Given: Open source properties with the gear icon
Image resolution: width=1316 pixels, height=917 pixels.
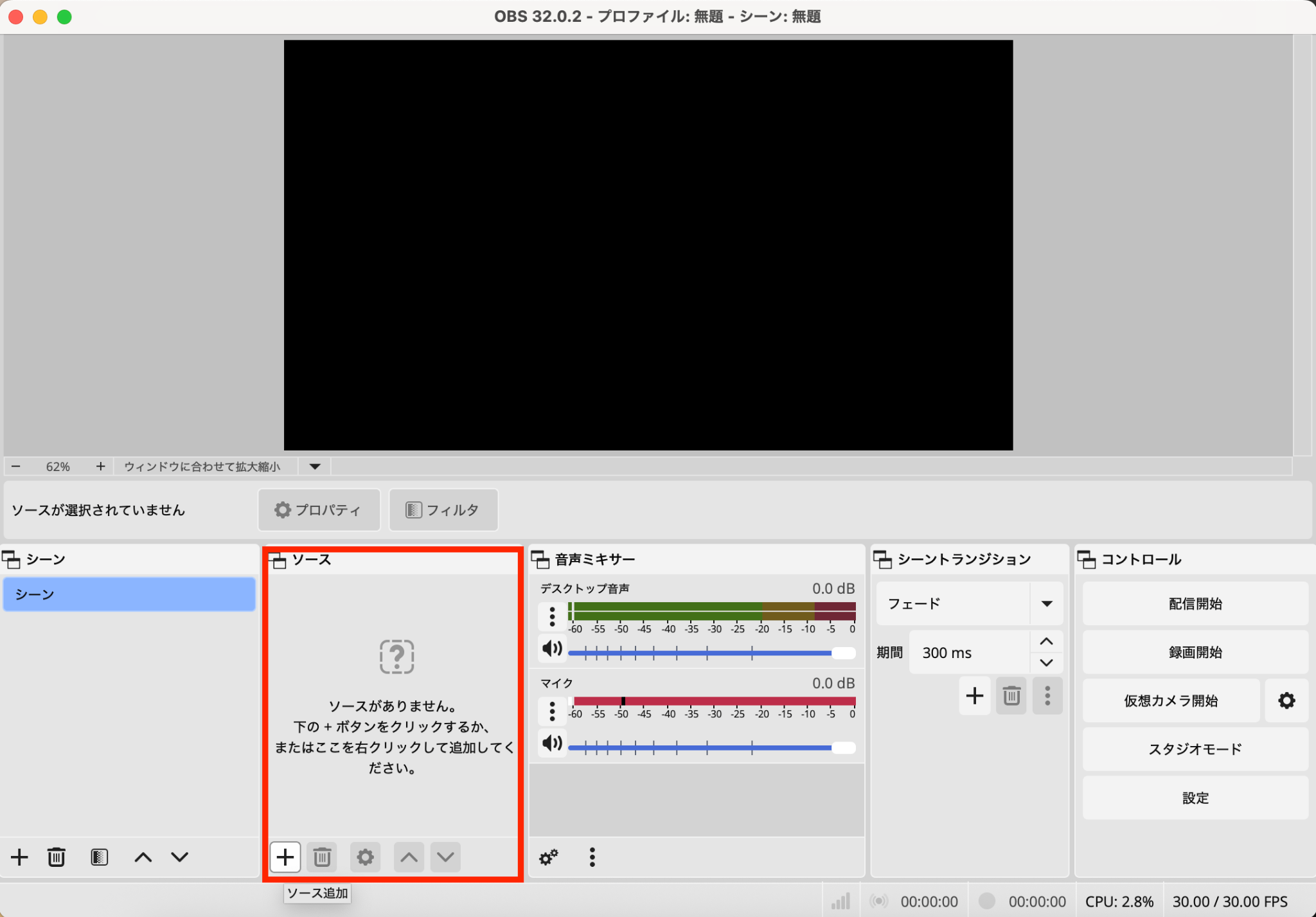Looking at the screenshot, I should pyautogui.click(x=364, y=857).
